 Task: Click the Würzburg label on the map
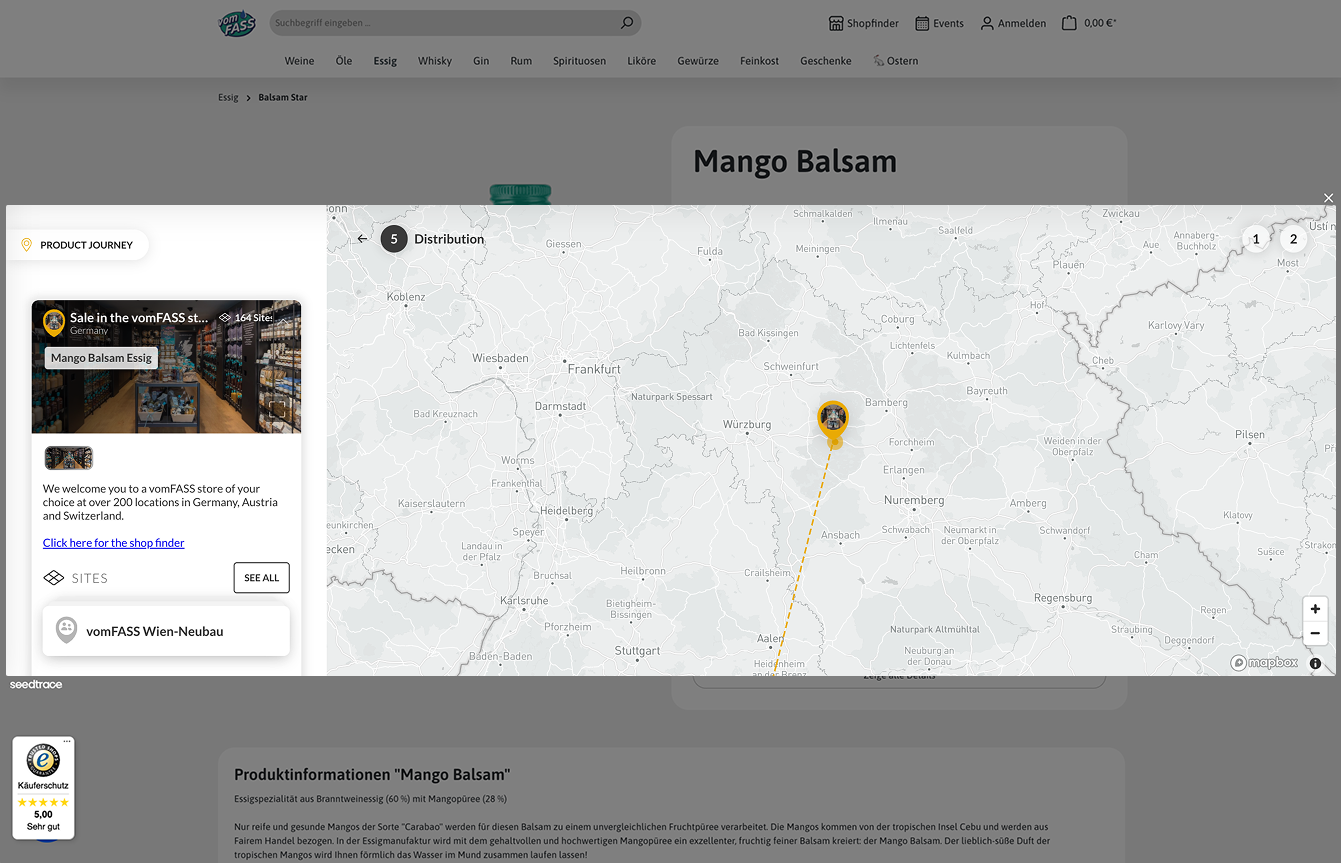pyautogui.click(x=747, y=425)
